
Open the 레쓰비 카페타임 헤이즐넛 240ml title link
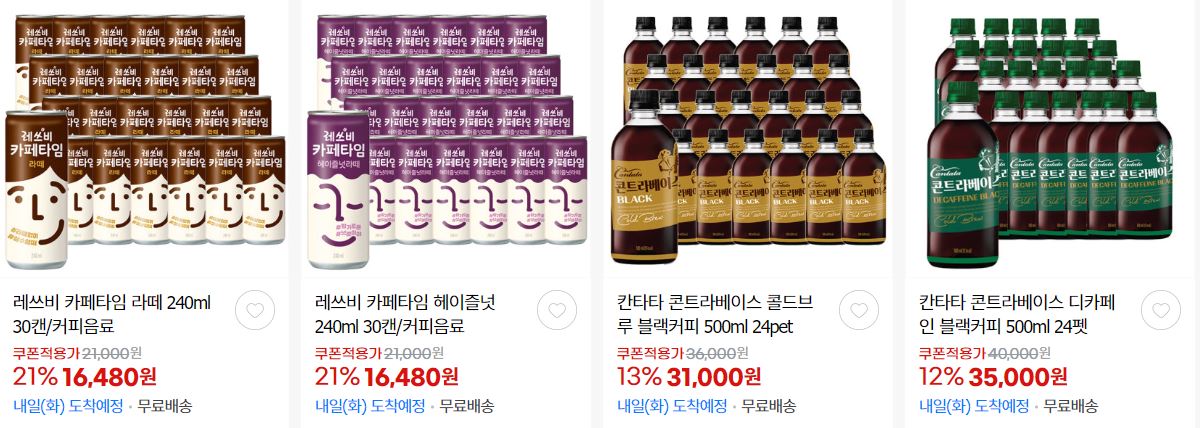tap(405, 313)
